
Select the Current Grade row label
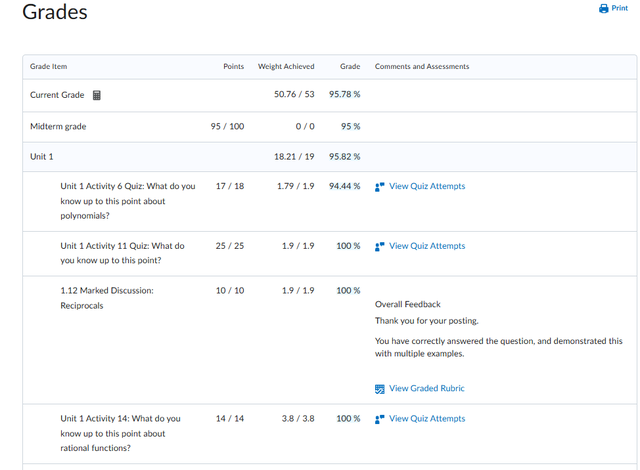[x=57, y=95]
